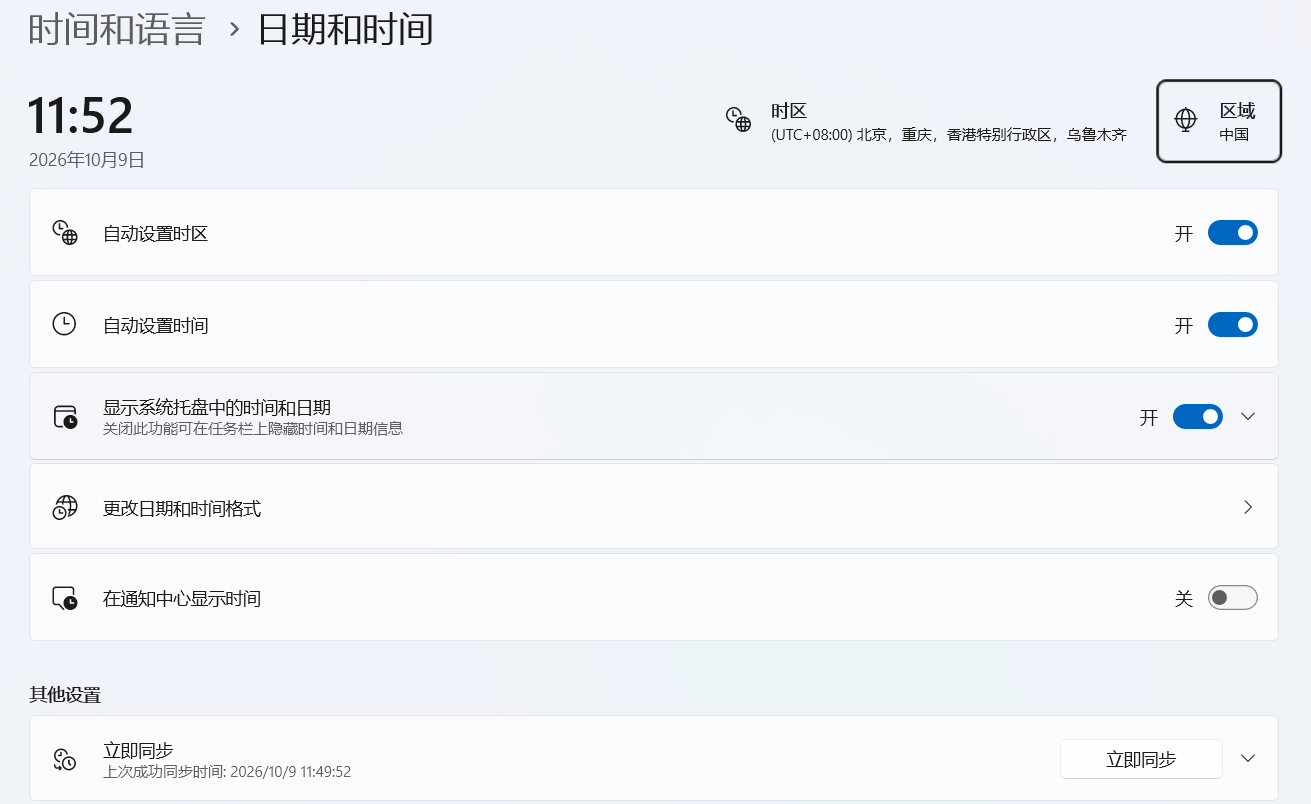Expand the 显示系统托盘中的时间和日期 section chevron
Viewport: 1311px width, 804px height.
tap(1248, 416)
